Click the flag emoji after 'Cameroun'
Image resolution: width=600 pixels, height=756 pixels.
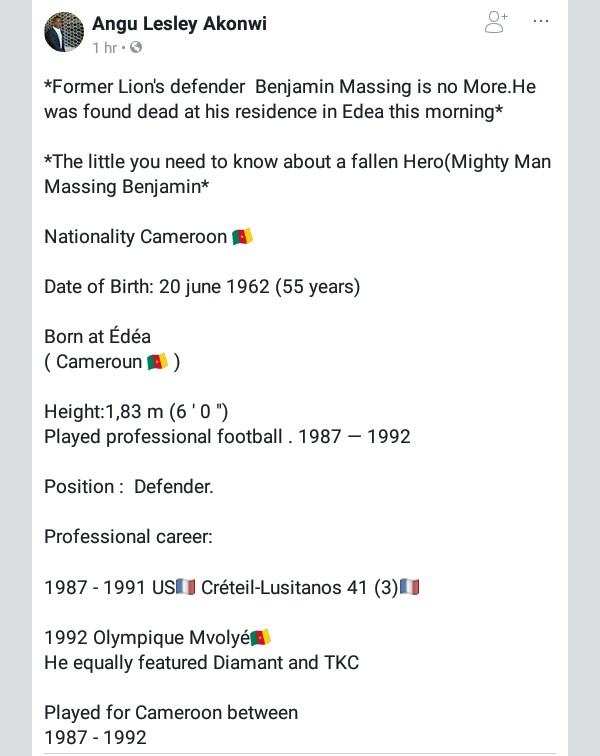tap(157, 362)
